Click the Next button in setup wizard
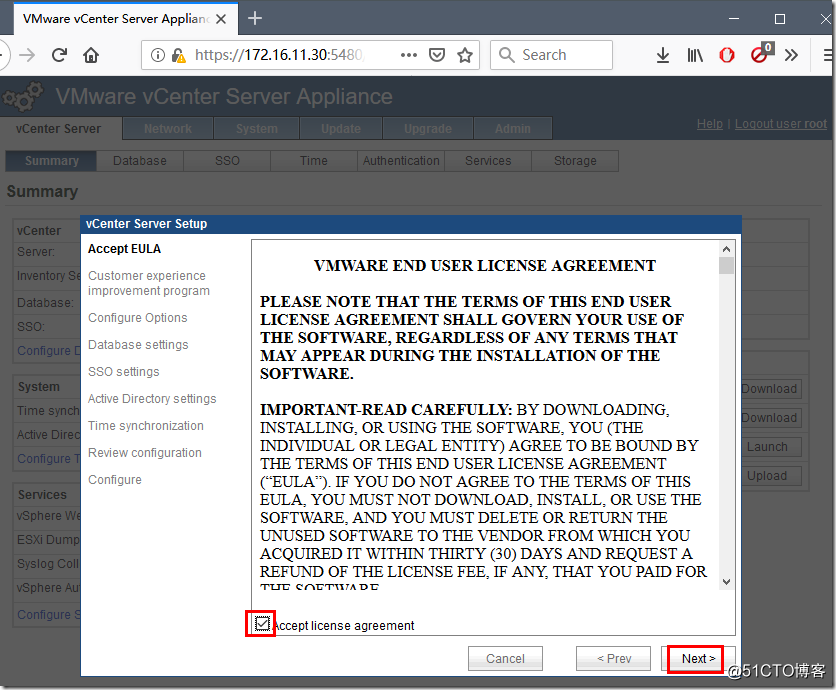The image size is (836, 690). 698,659
